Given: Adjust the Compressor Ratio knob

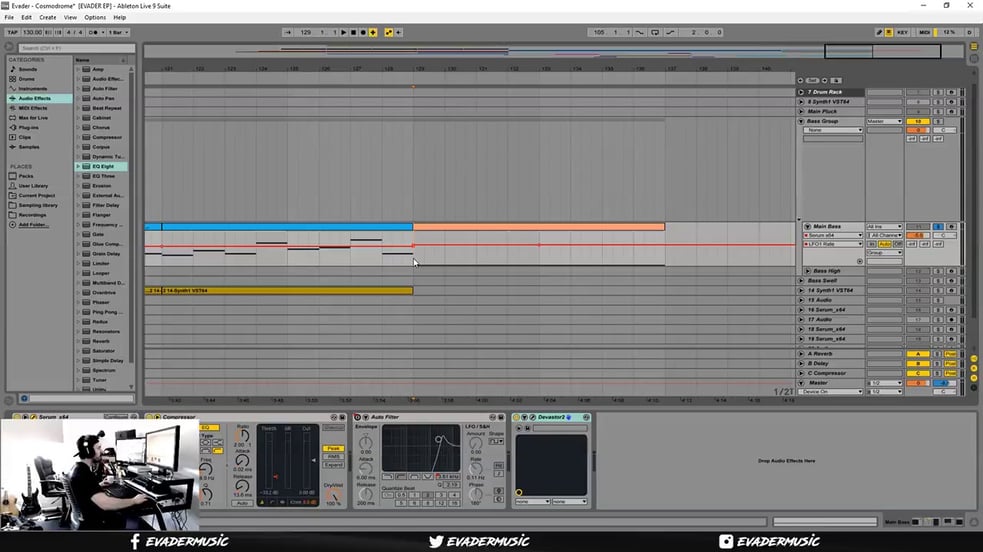Looking at the screenshot, I should (x=243, y=436).
